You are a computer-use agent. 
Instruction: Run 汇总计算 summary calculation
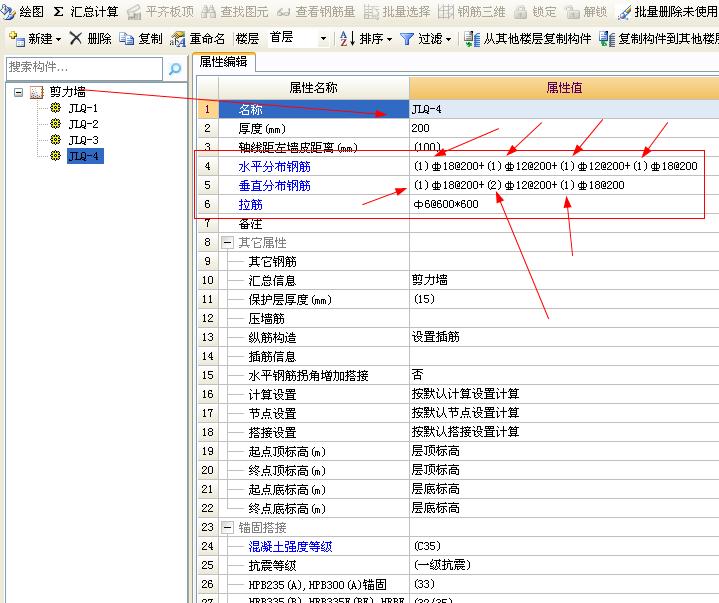tap(85, 11)
